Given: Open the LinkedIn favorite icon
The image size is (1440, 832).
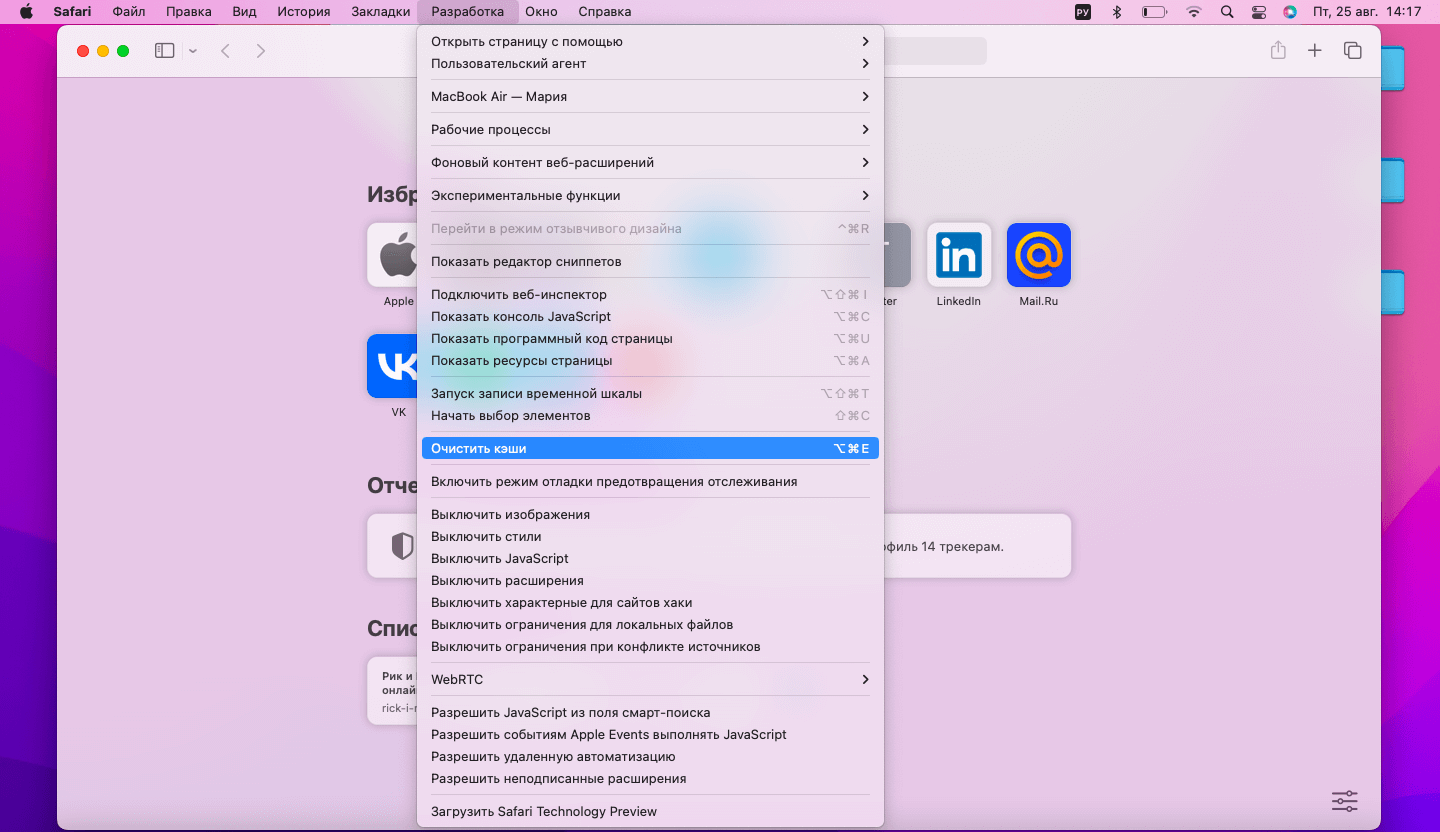Looking at the screenshot, I should click(x=959, y=255).
